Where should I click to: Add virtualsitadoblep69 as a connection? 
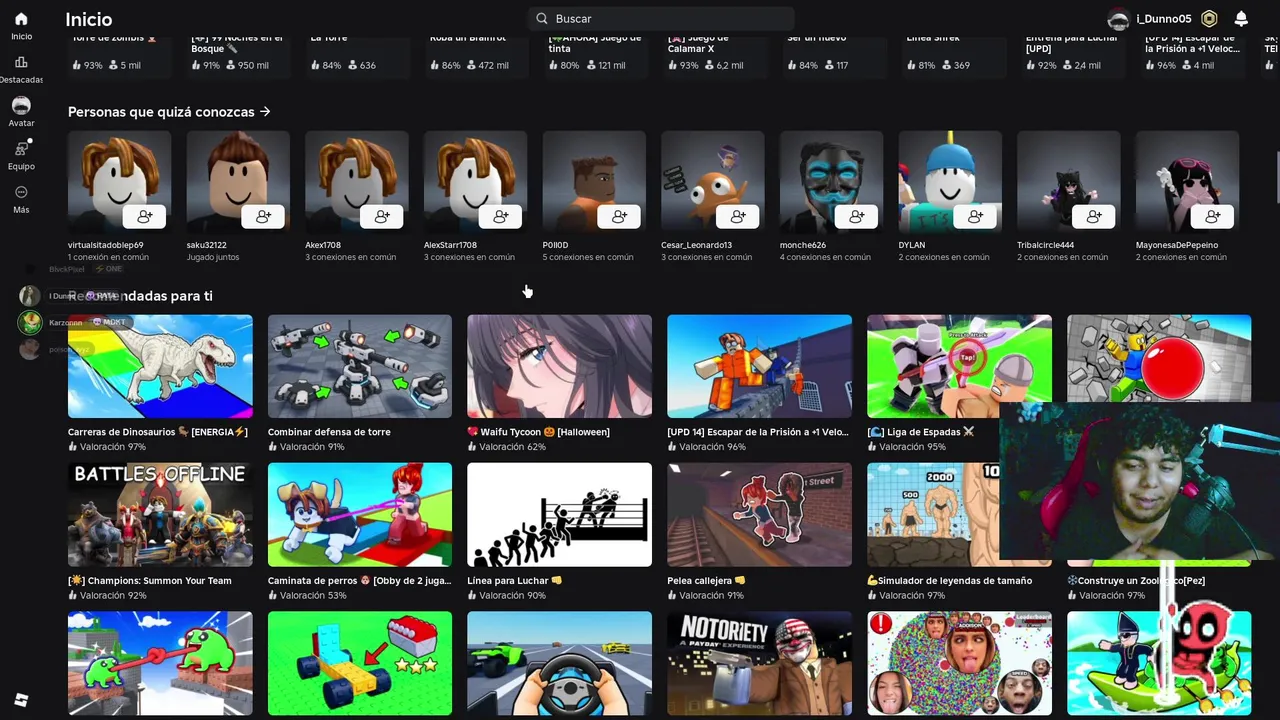tap(145, 216)
